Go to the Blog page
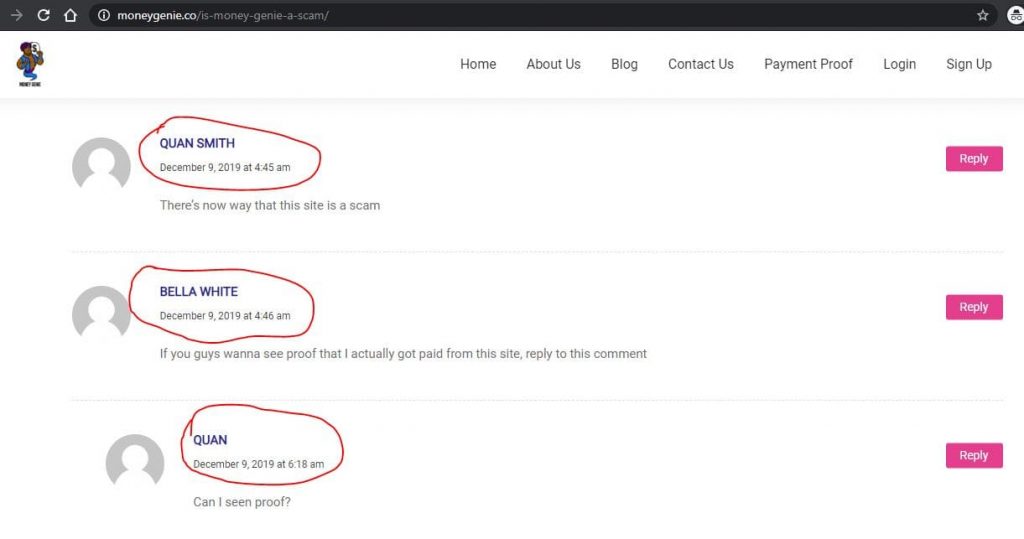Viewport: 1024px width, 539px height. (624, 64)
